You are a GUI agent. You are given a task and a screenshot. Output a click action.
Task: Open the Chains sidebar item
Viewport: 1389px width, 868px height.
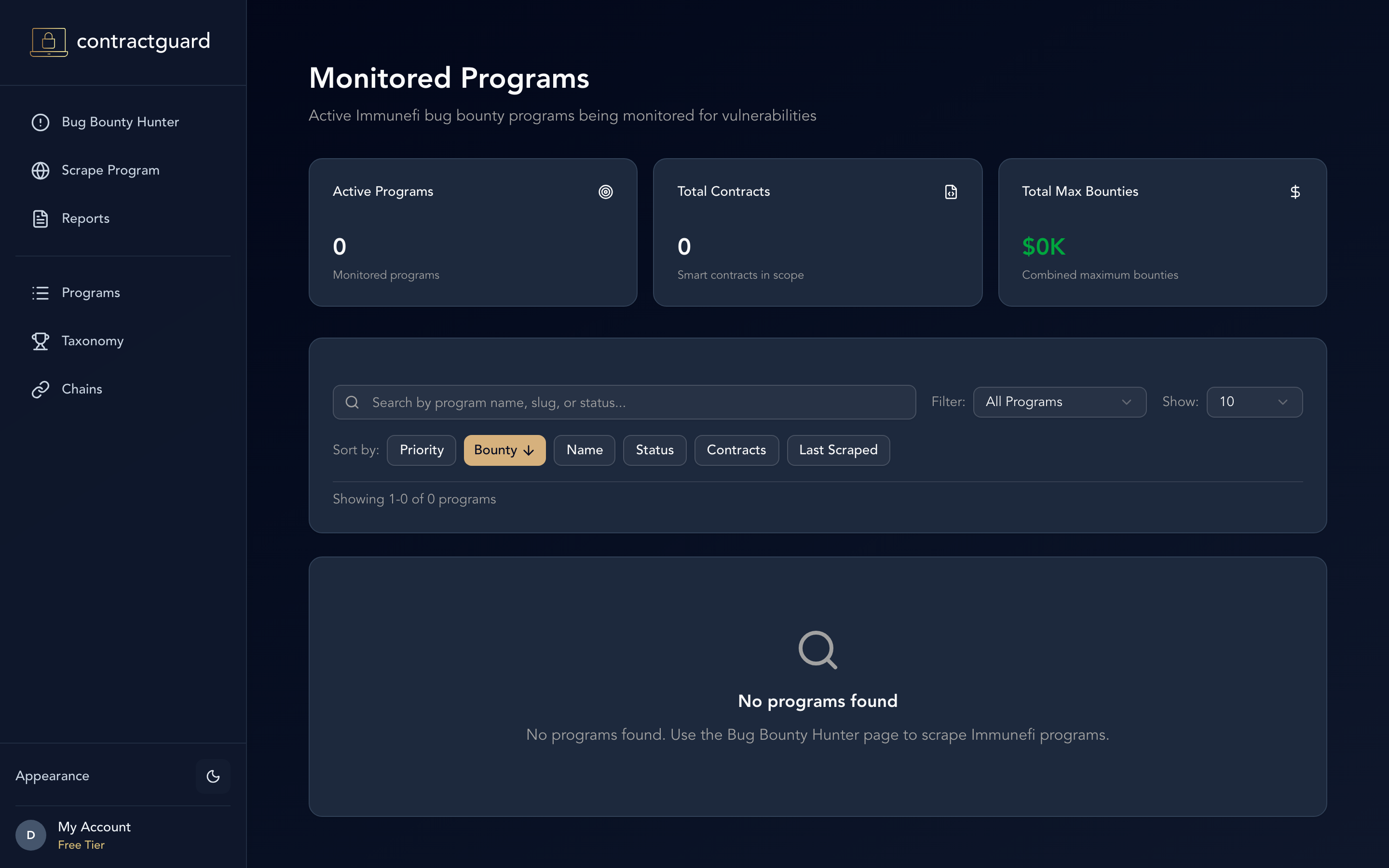tap(123, 389)
